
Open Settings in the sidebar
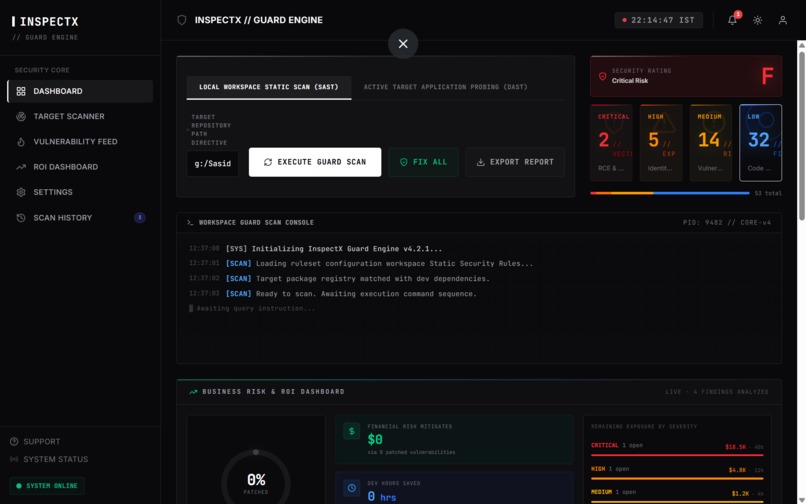[x=80, y=192]
